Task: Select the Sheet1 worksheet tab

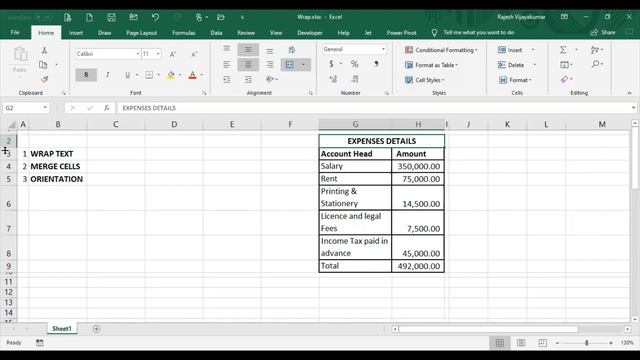Action: point(62,329)
